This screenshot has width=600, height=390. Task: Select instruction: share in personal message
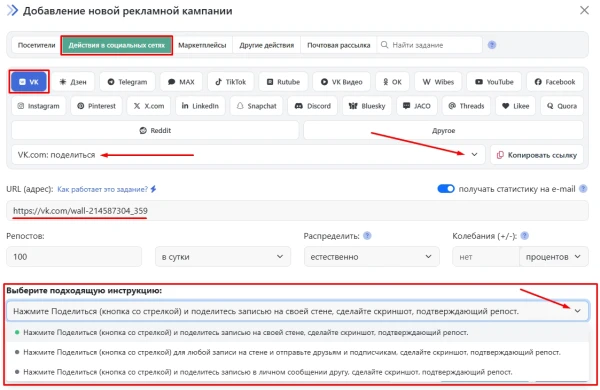(298, 372)
